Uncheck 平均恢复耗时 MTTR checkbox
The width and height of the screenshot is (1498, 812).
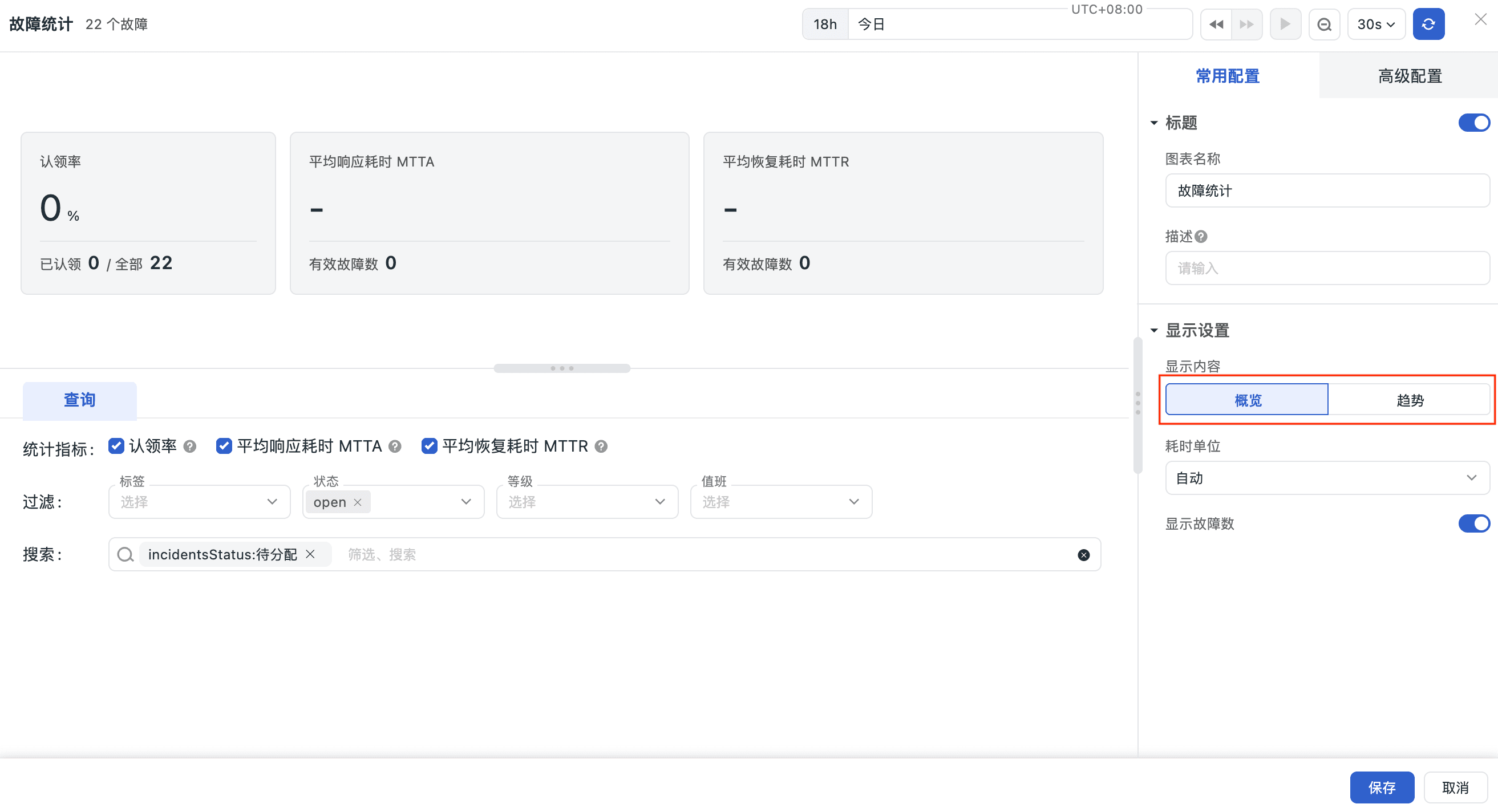[x=429, y=446]
